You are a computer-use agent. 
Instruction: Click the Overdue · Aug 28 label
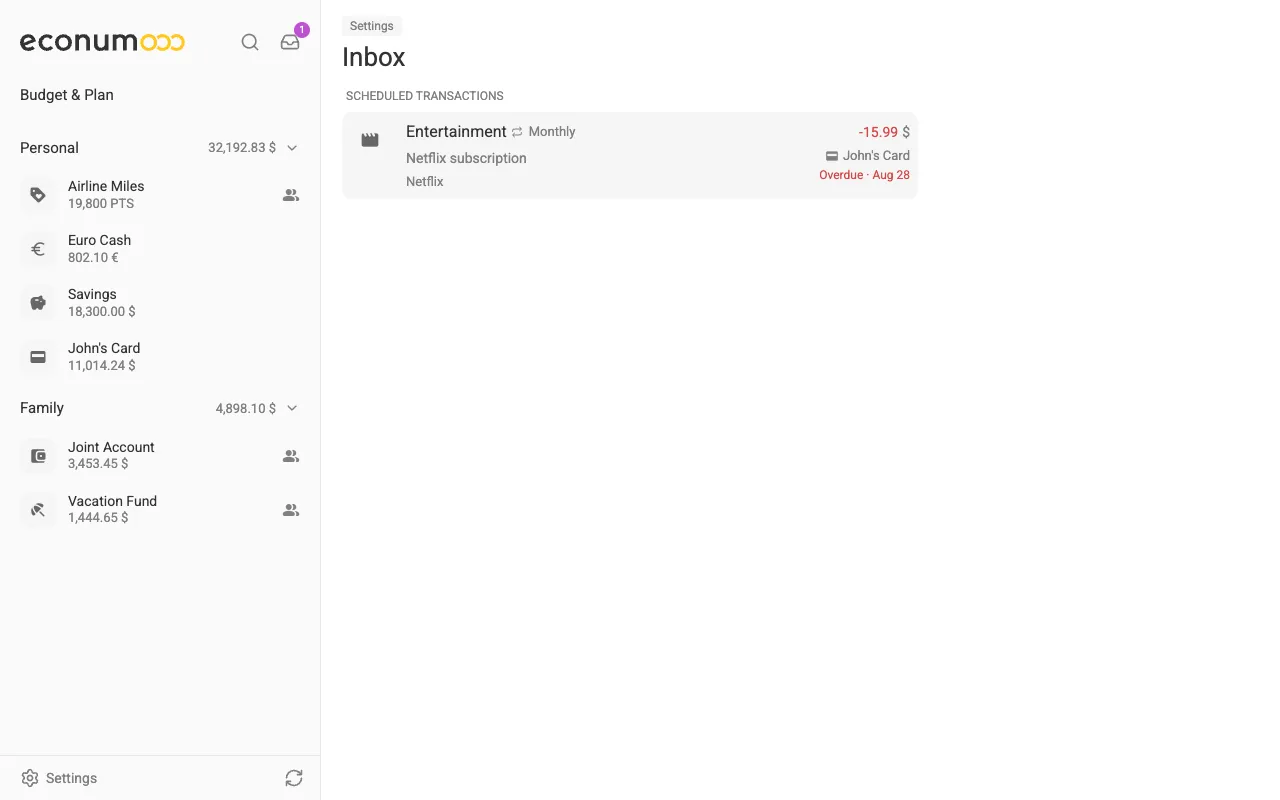(864, 175)
